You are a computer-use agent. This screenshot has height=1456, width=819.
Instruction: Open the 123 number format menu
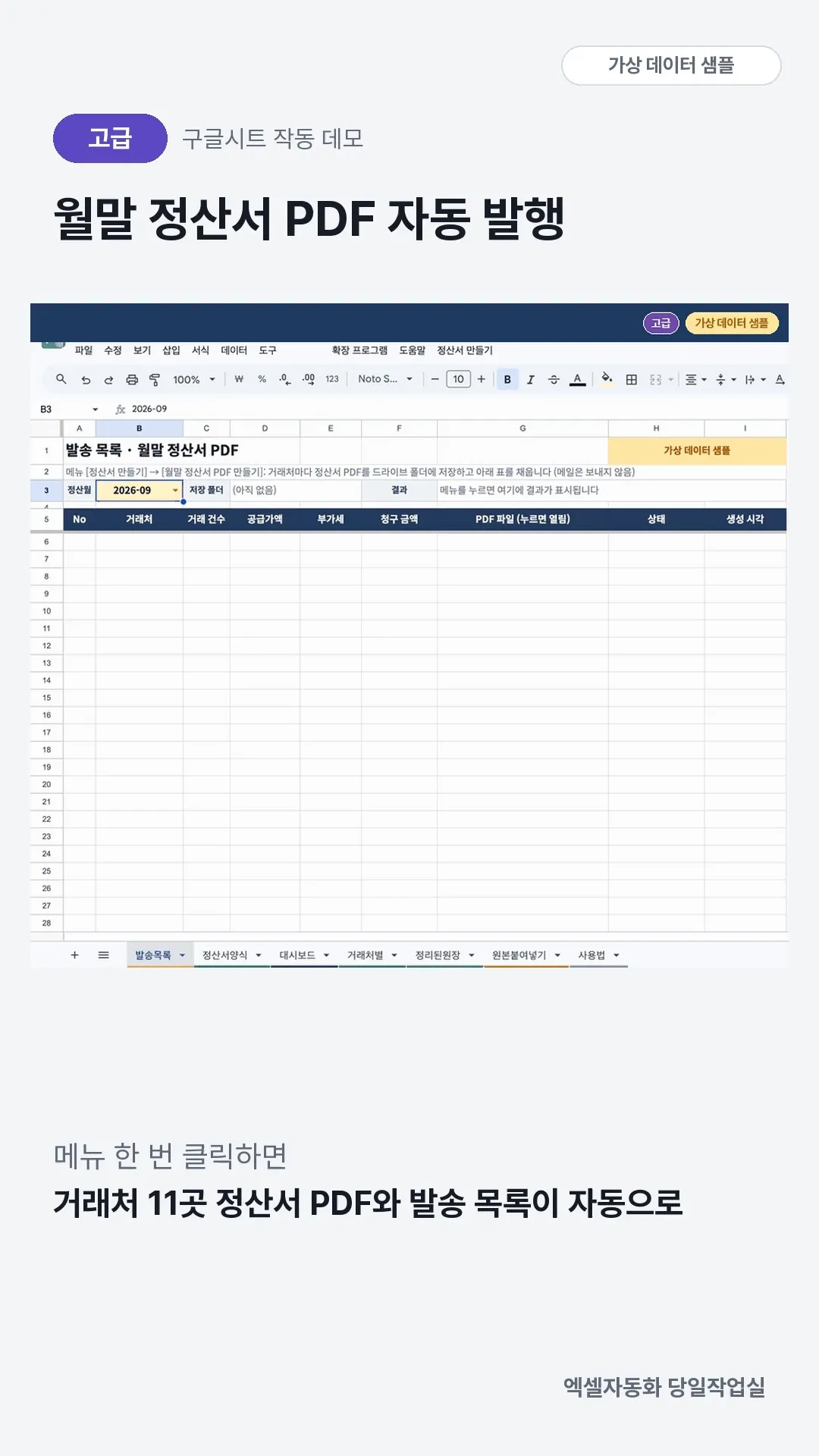[332, 379]
